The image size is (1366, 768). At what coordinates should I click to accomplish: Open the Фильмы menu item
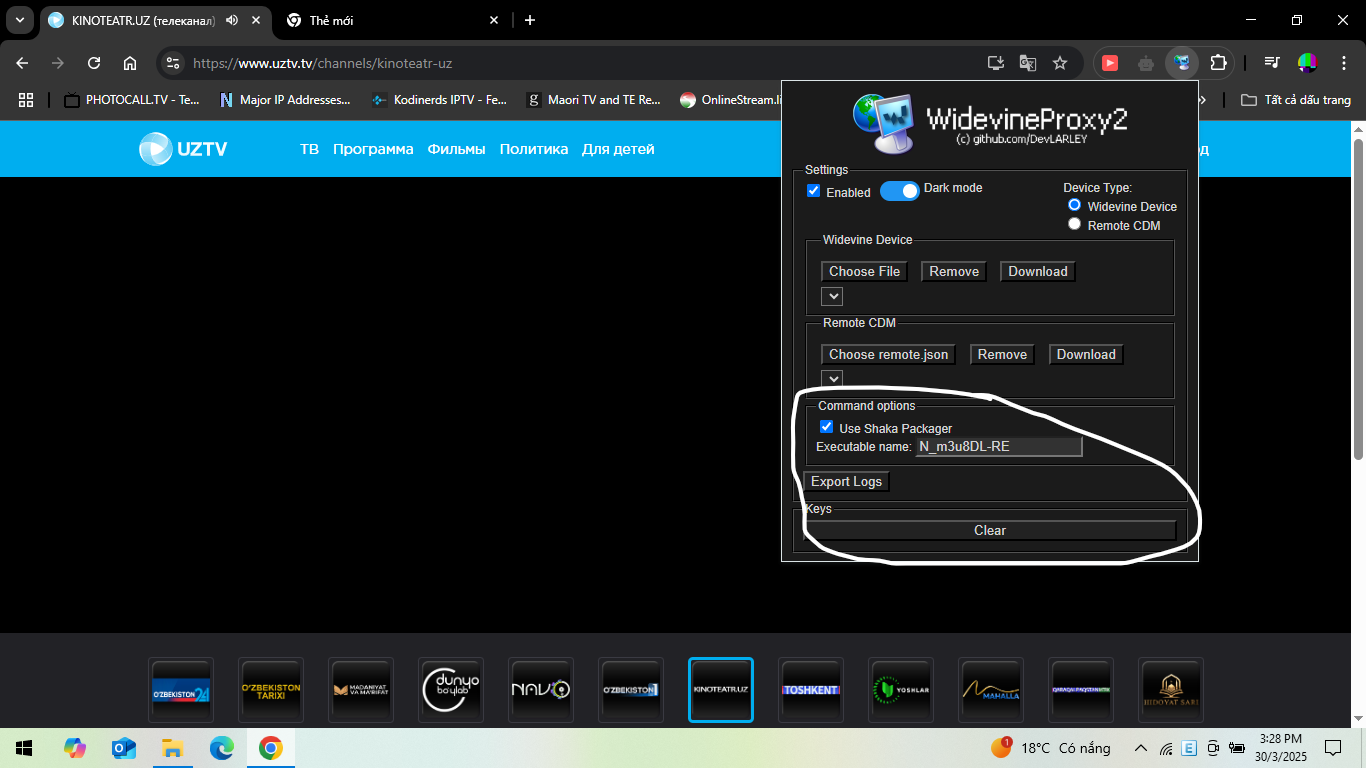(x=456, y=149)
